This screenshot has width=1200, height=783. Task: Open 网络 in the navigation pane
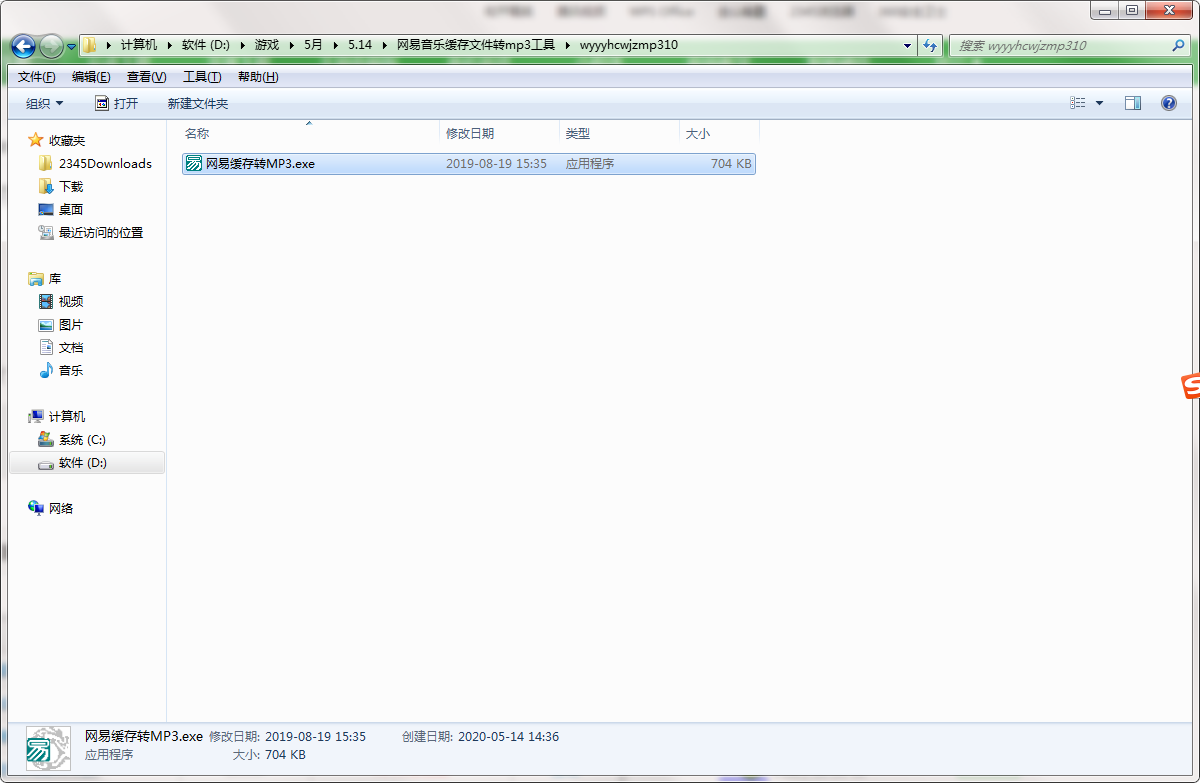tap(51, 508)
